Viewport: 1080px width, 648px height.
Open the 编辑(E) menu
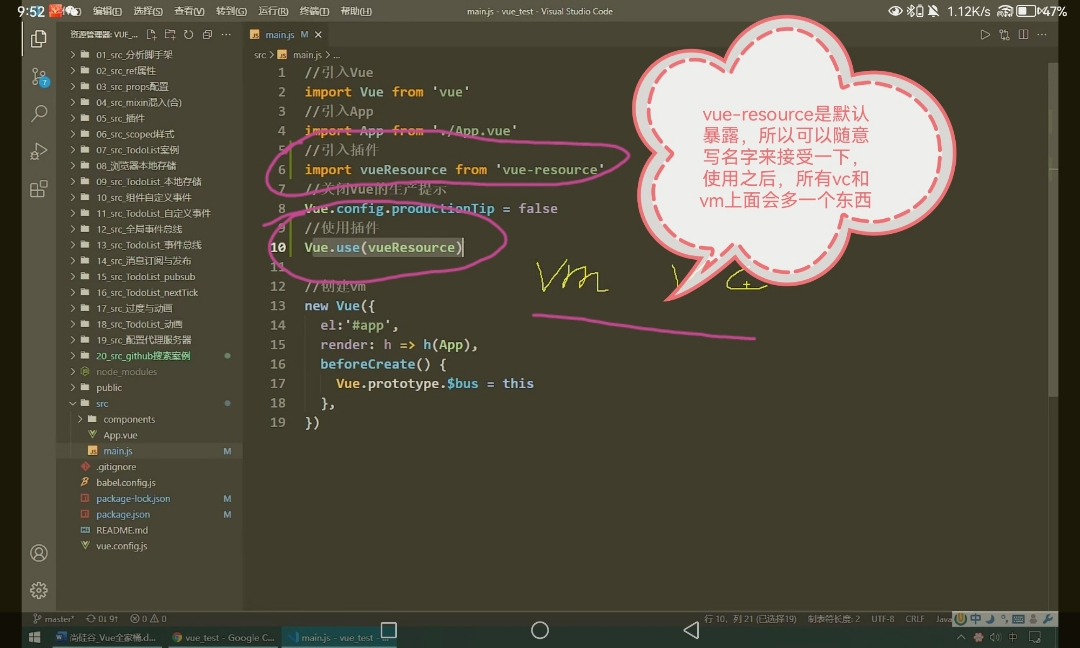pyautogui.click(x=107, y=11)
